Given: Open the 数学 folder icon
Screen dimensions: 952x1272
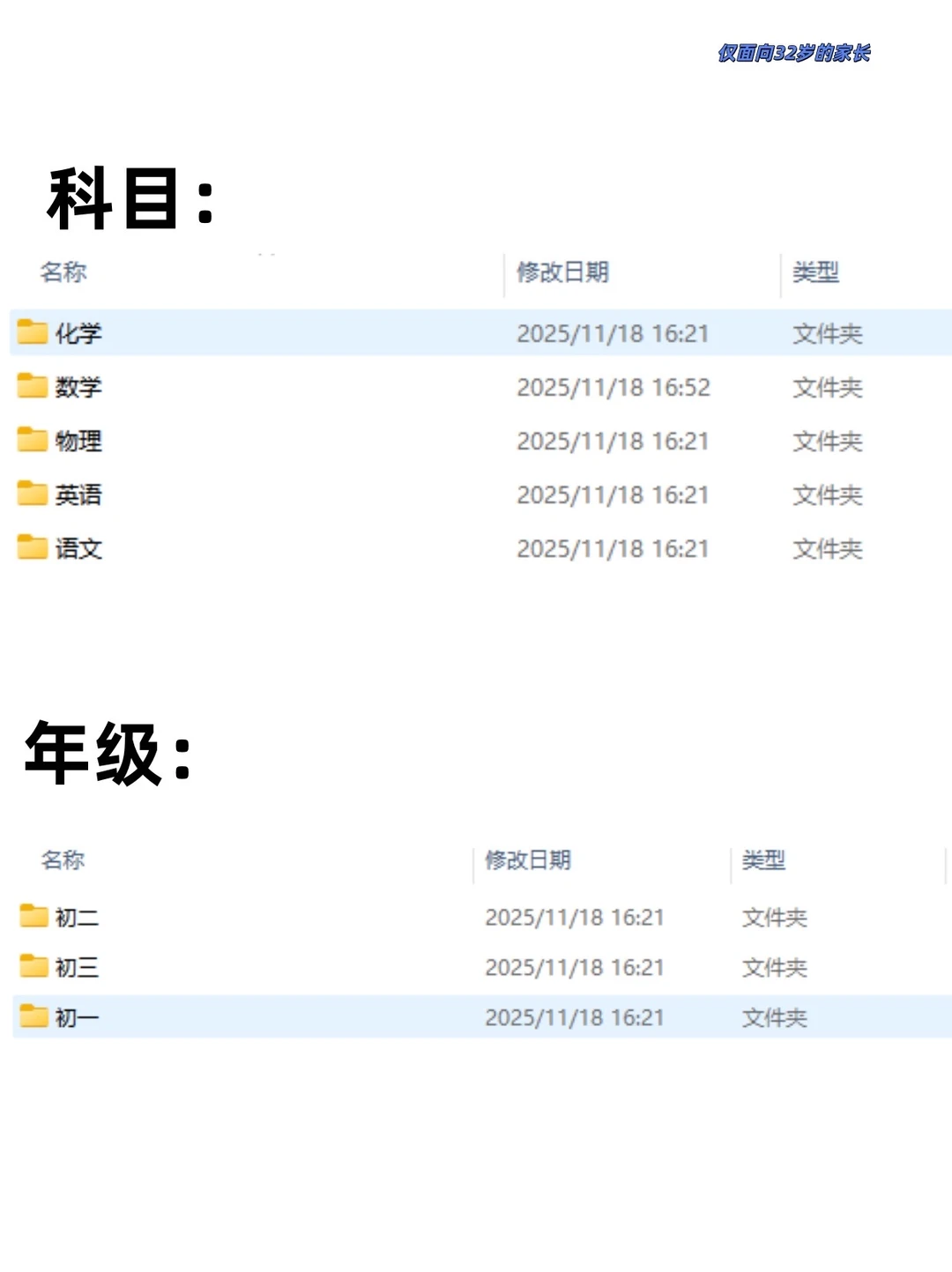Looking at the screenshot, I should (30, 387).
